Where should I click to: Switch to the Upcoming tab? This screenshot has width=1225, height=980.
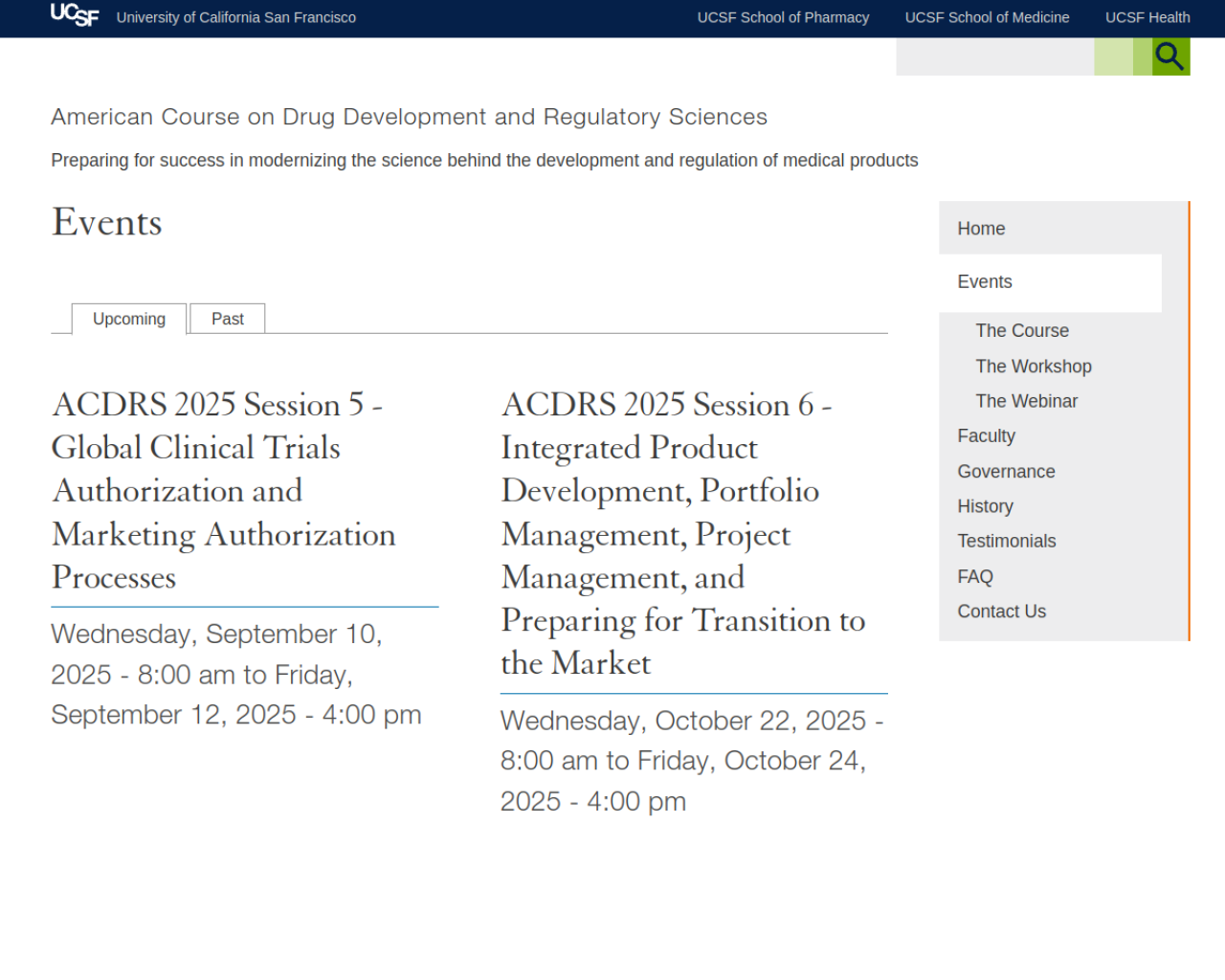pyautogui.click(x=129, y=319)
